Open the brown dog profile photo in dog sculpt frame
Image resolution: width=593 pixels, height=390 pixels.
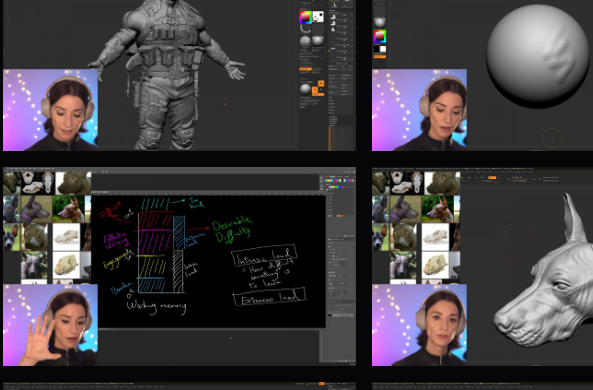pyautogui.click(x=438, y=209)
